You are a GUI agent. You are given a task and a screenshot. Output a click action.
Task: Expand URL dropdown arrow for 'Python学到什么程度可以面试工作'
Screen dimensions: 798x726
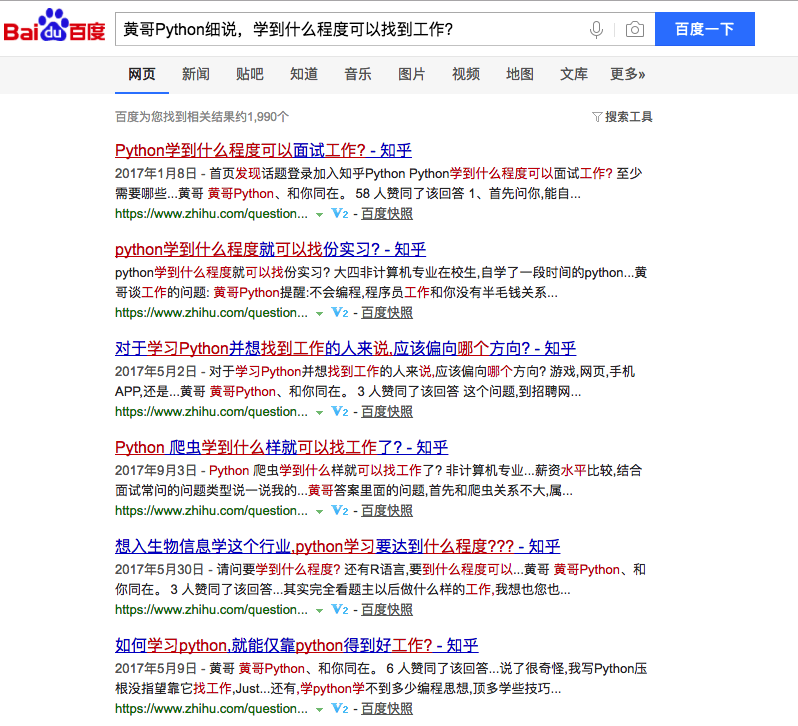pos(319,215)
